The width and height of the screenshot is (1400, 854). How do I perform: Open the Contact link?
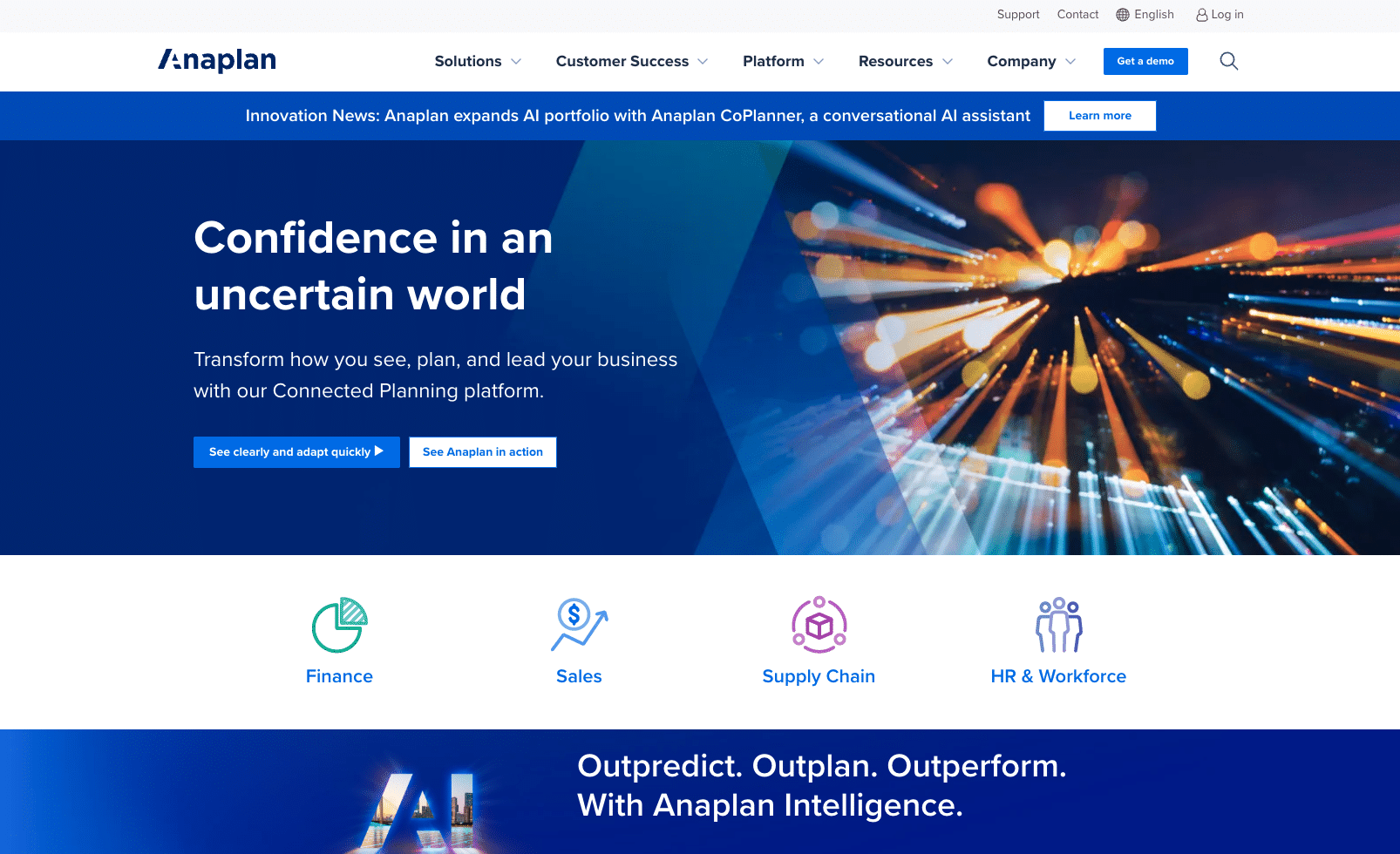1077,15
